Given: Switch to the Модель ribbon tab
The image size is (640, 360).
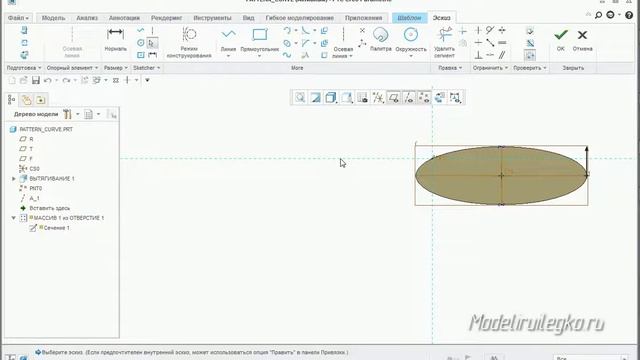Looking at the screenshot, I should pos(53,18).
